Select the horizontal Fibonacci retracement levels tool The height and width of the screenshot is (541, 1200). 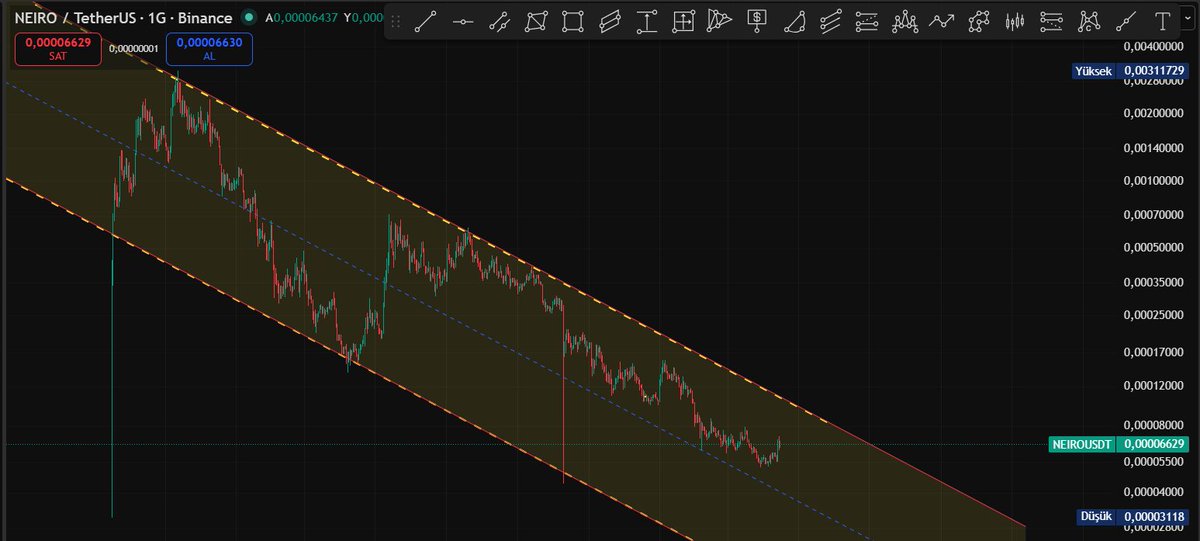pyautogui.click(x=868, y=21)
